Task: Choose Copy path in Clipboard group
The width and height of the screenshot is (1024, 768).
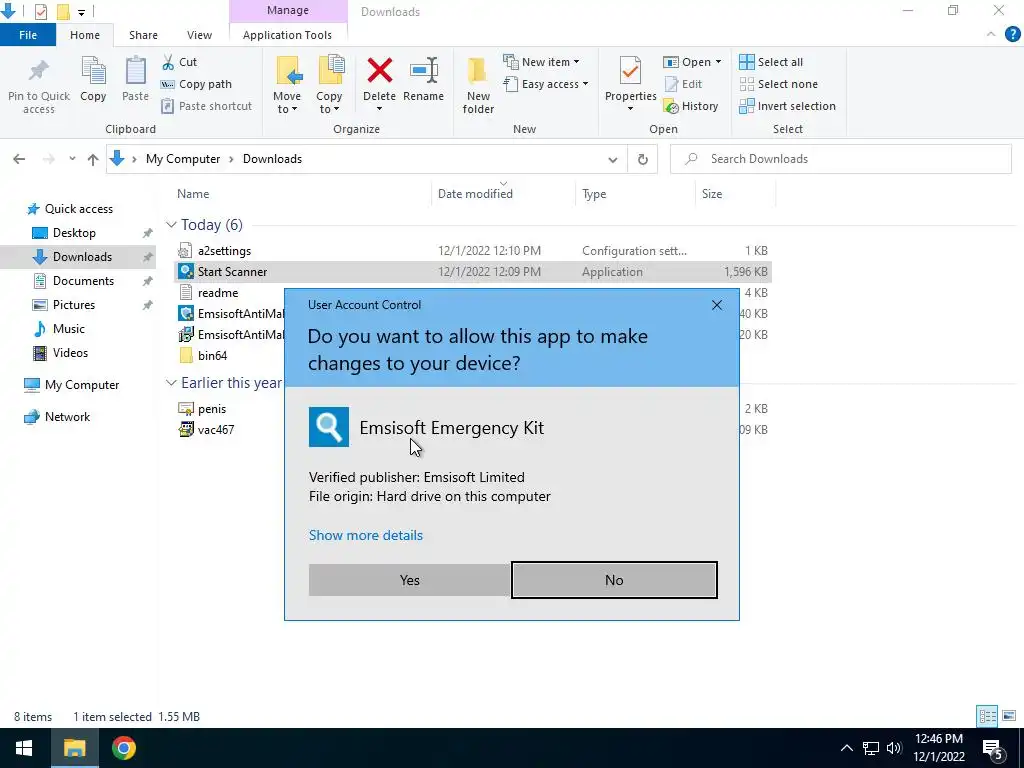Action: click(197, 84)
